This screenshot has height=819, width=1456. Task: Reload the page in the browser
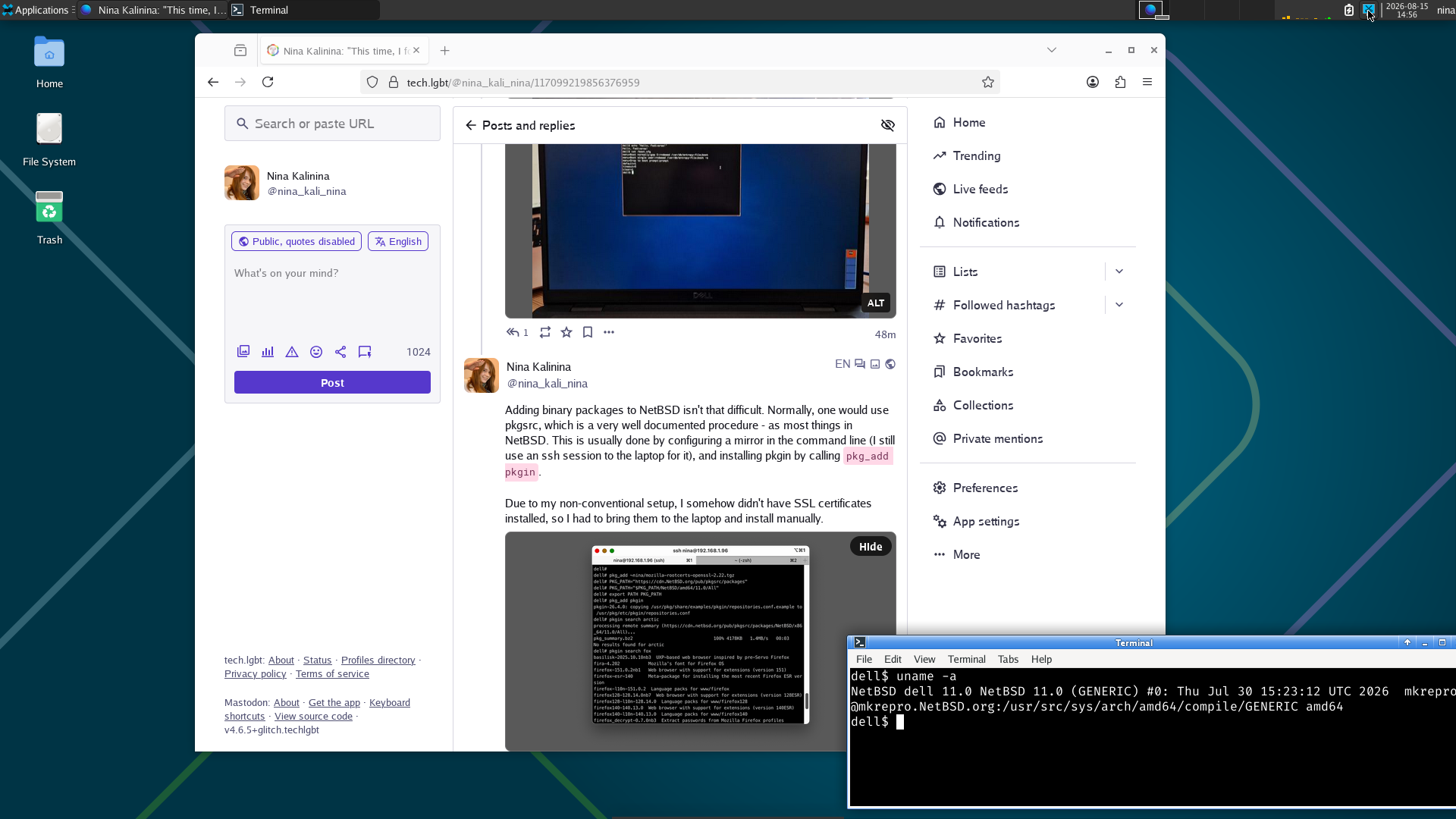(x=268, y=82)
